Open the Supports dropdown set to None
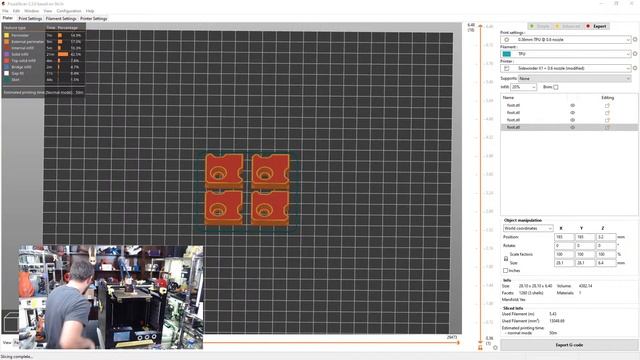 click(x=575, y=78)
